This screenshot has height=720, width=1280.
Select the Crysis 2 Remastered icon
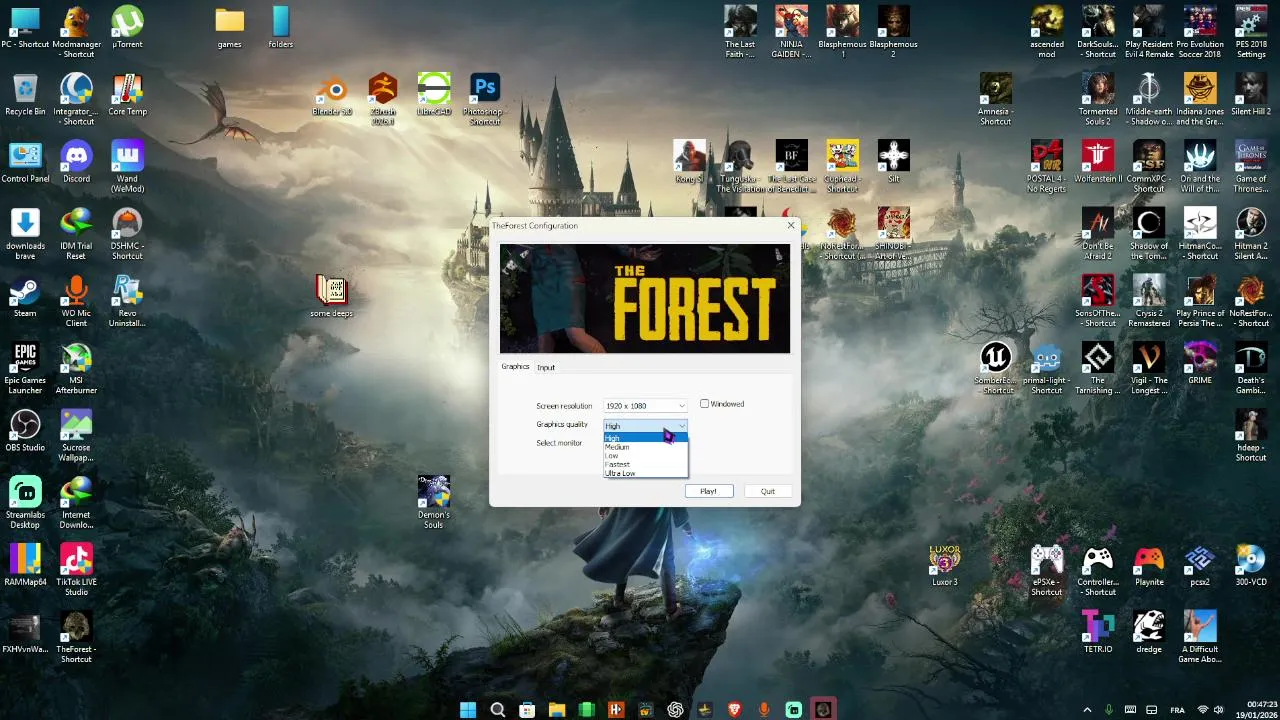pyautogui.click(x=1148, y=301)
